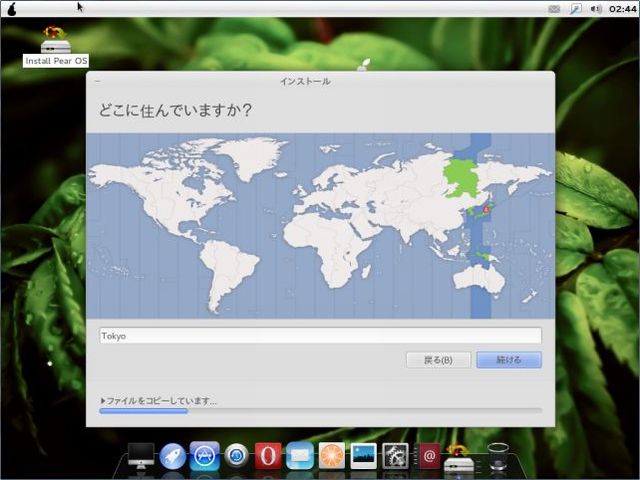Click the Install Pear OS desktop icon
The width and height of the screenshot is (640, 480).
56,47
